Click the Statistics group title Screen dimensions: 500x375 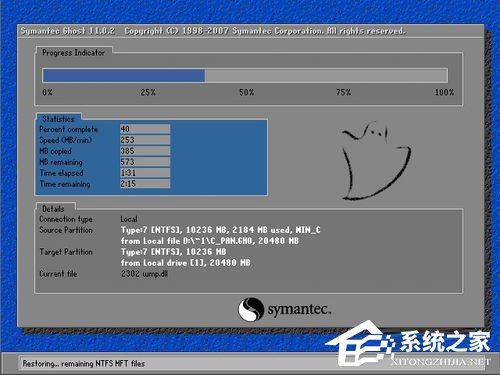click(58, 119)
